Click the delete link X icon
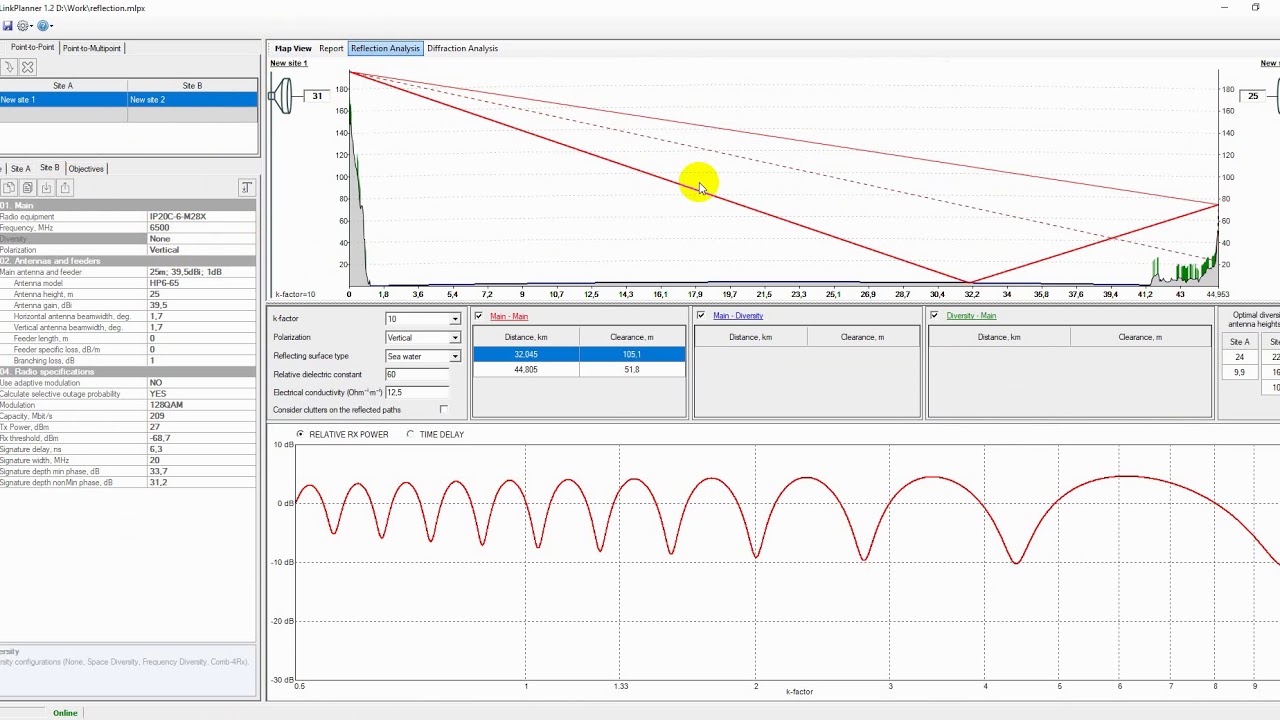Viewport: 1280px width, 720px height. click(28, 67)
